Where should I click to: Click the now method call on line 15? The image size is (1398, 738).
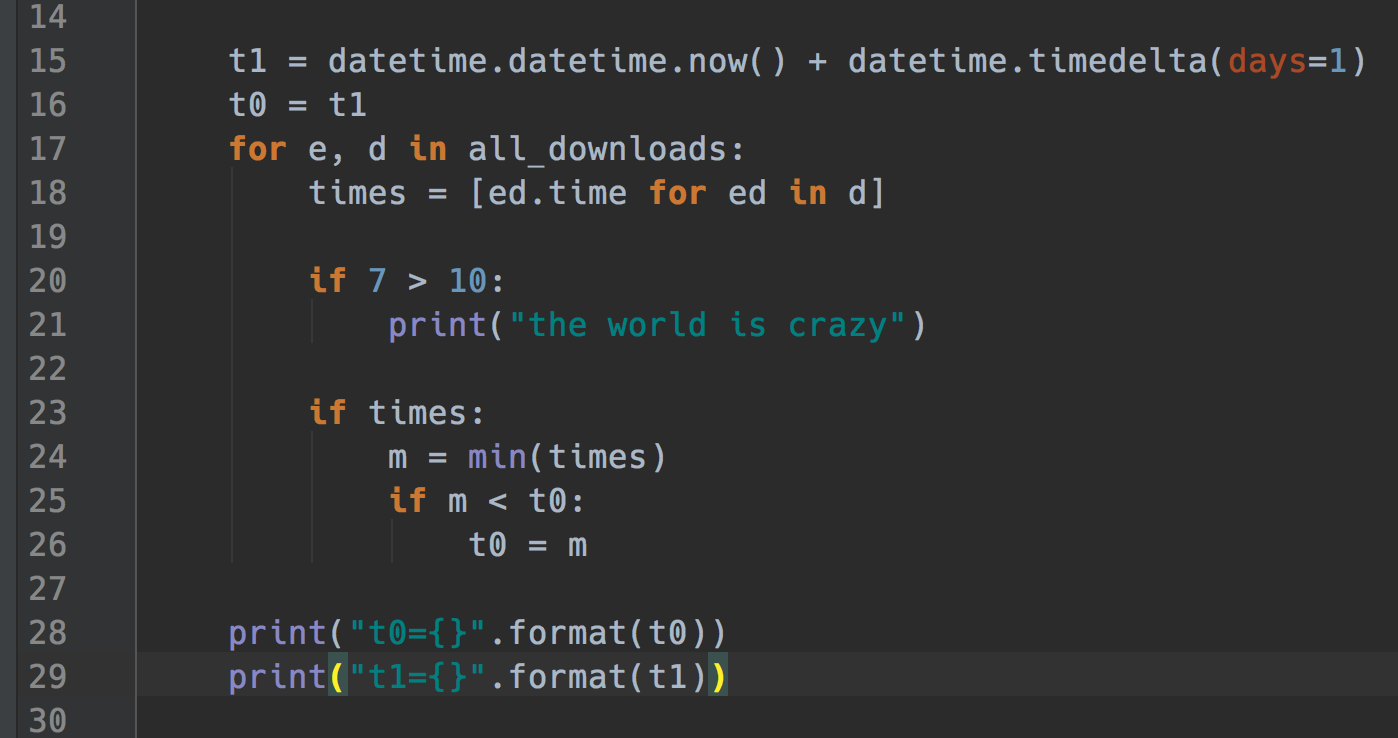click(717, 61)
